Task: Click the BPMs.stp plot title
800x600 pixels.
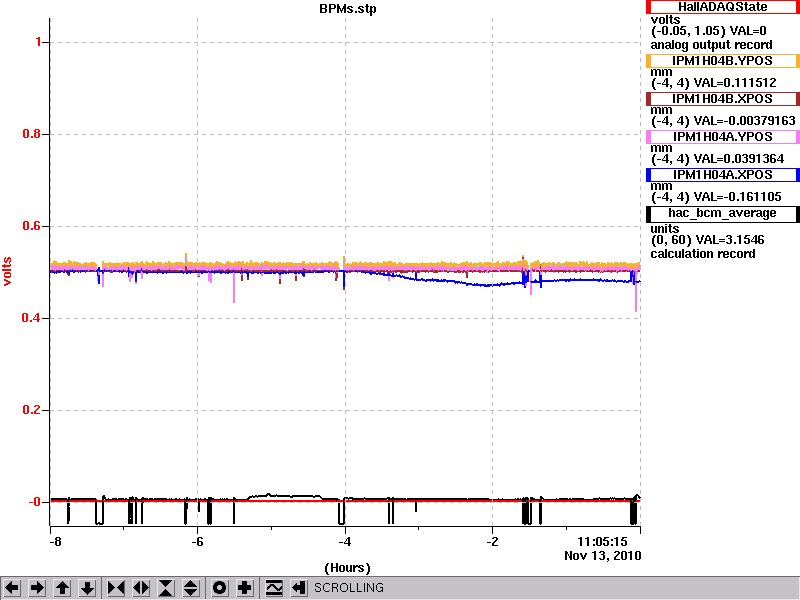Action: [x=348, y=9]
